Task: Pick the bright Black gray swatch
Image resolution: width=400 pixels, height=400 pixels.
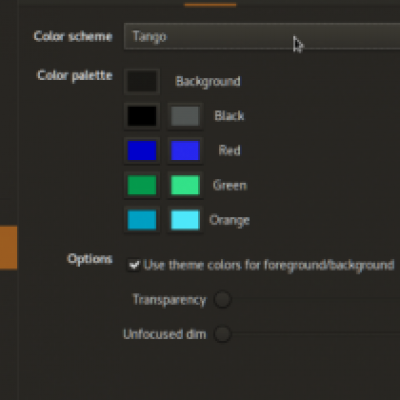Action: 185,116
